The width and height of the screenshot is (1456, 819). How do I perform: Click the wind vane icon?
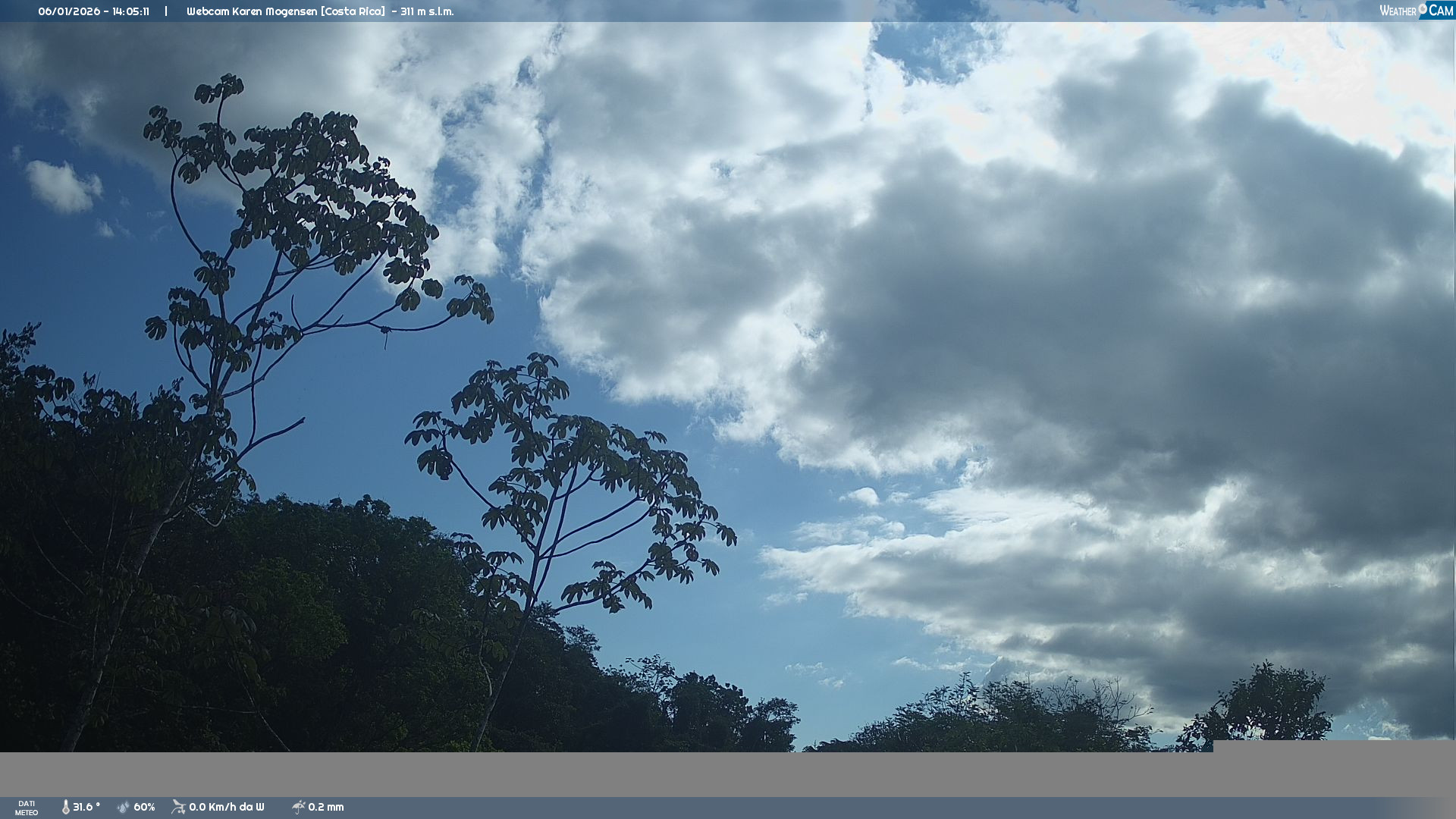coord(178,807)
